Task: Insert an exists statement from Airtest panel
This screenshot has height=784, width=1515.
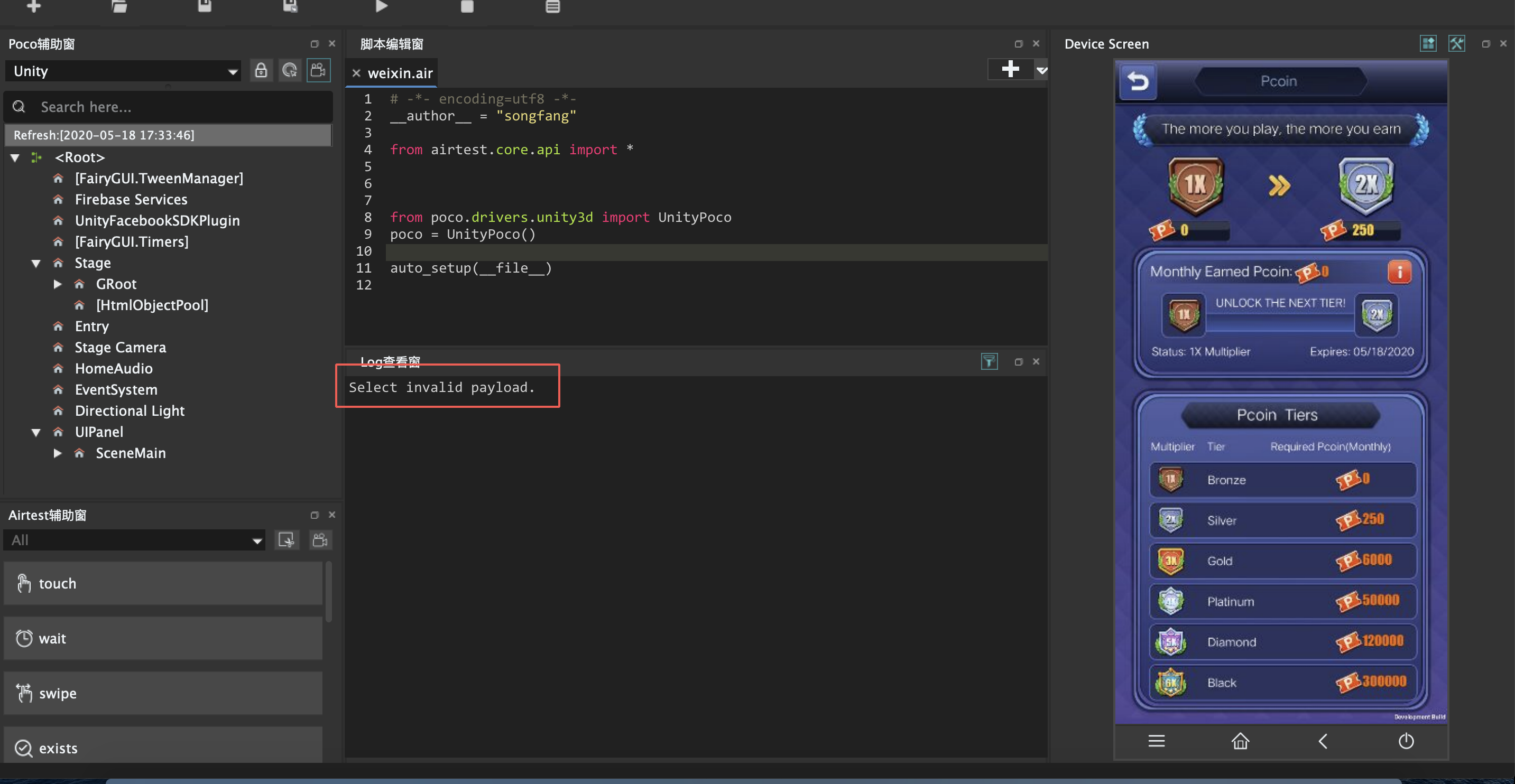Action: pos(163,748)
